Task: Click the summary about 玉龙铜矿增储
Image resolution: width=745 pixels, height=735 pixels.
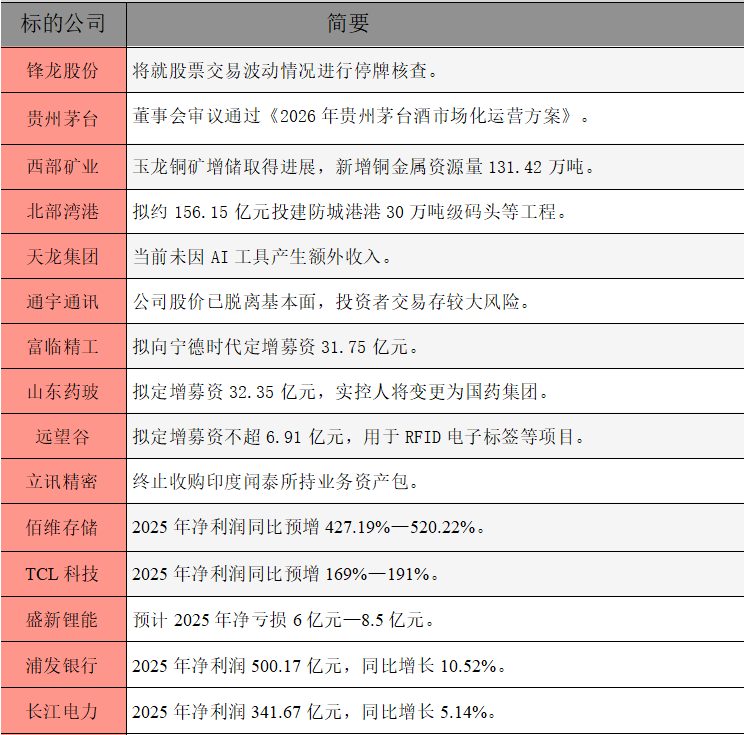Action: point(364,166)
